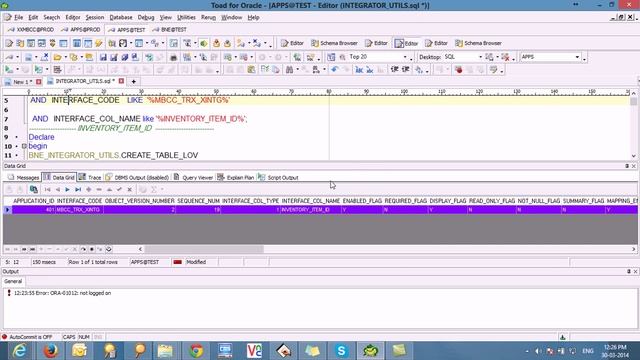Select the General output tab
640x360 pixels.
click(x=13, y=281)
